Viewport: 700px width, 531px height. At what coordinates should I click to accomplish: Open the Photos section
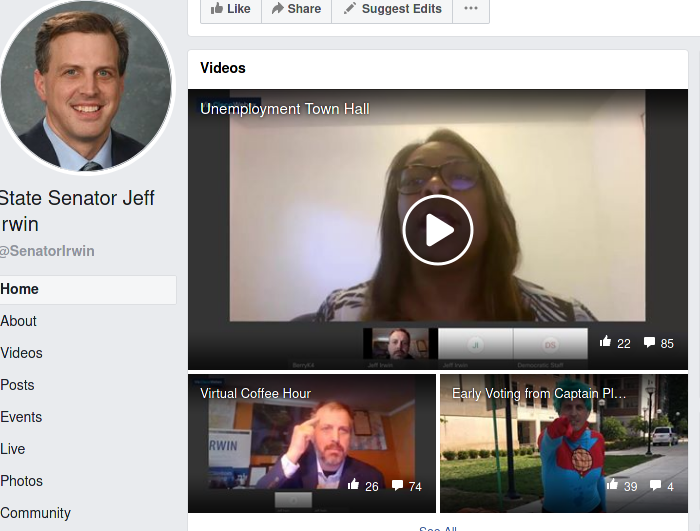(x=21, y=481)
